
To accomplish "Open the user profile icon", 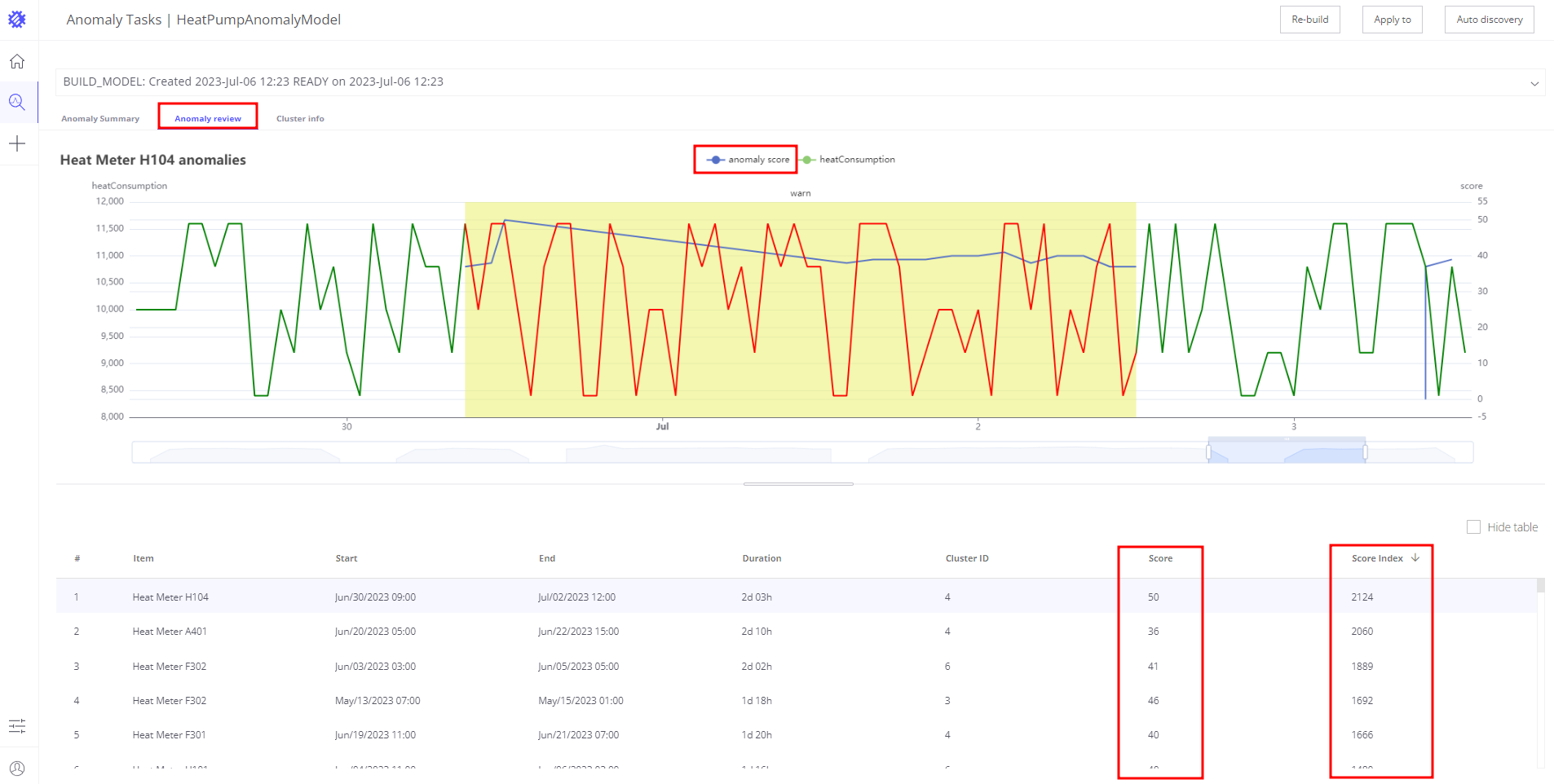I will click(17, 768).
